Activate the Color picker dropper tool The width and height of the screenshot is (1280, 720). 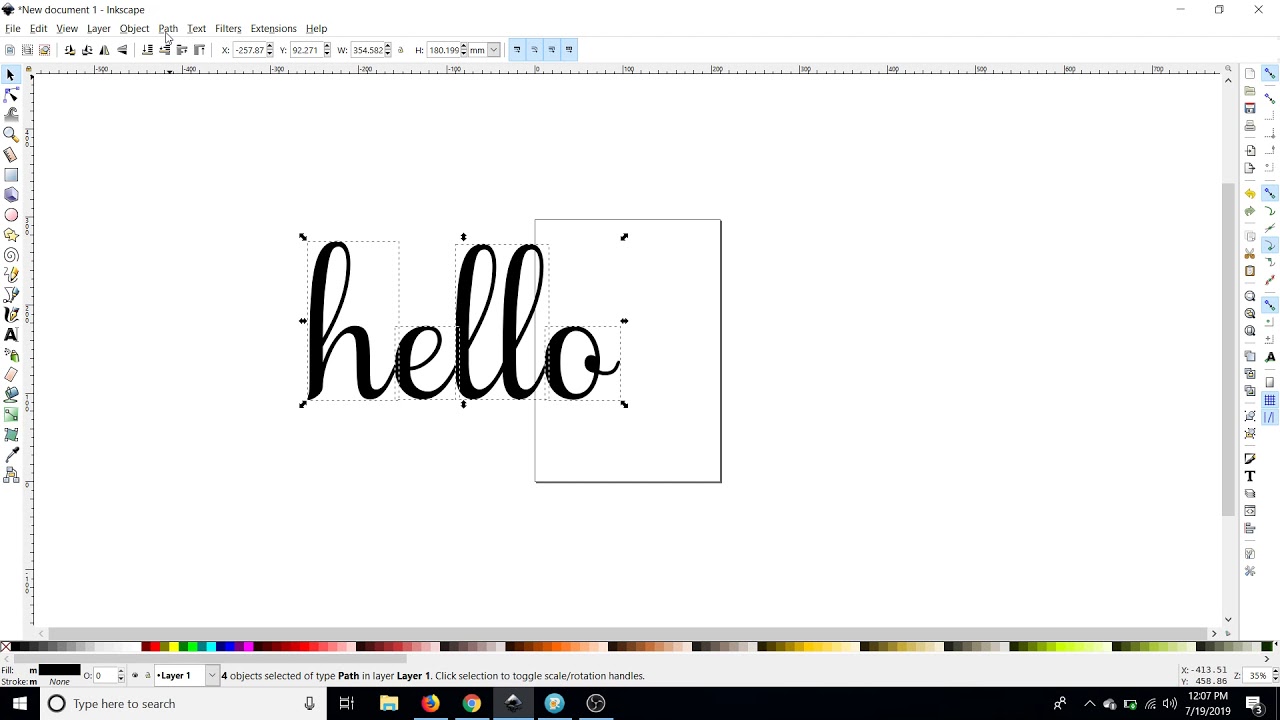click(x=11, y=455)
